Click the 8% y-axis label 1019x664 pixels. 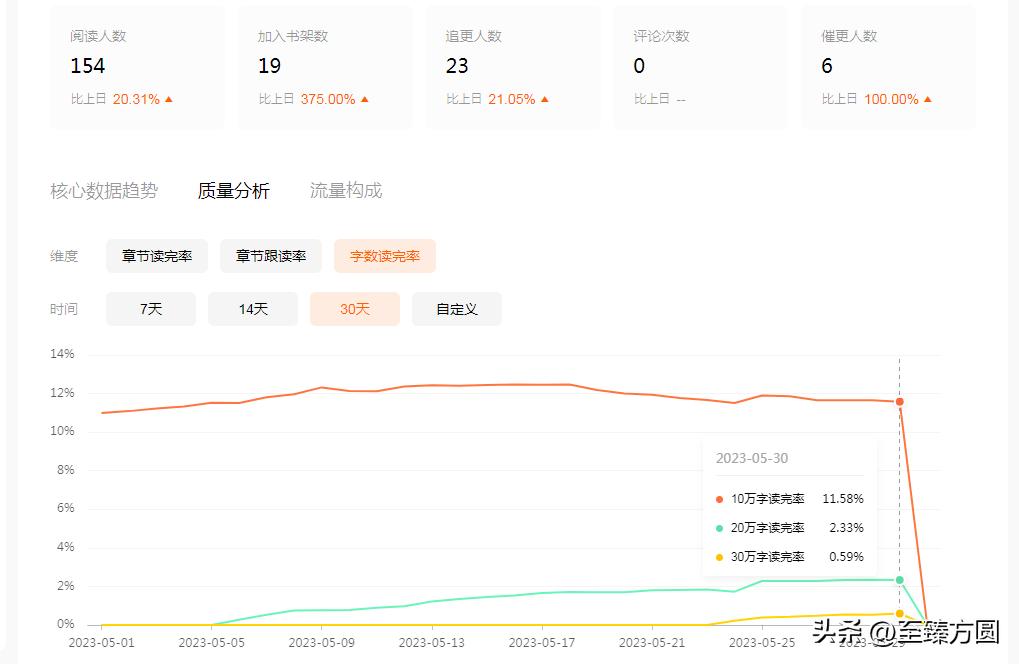pos(66,470)
